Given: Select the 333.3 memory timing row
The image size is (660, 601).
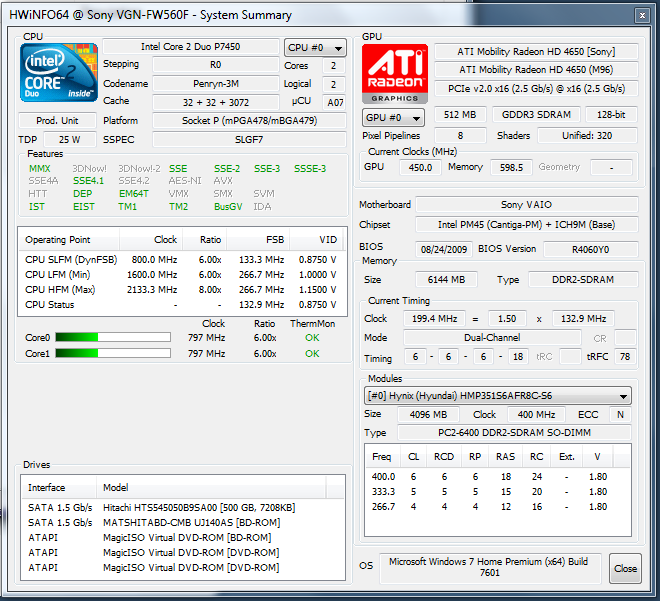Looking at the screenshot, I should point(498,492).
